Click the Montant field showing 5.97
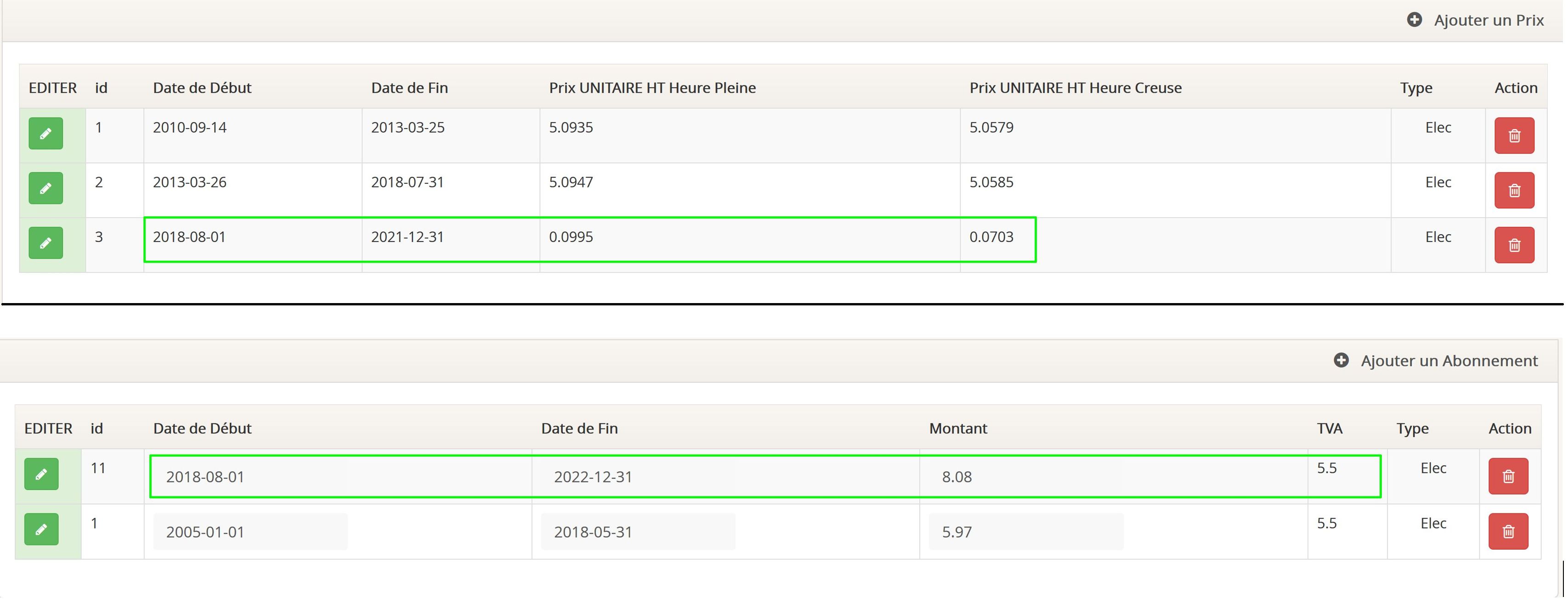This screenshot has height=608, width=1568. (x=1025, y=532)
